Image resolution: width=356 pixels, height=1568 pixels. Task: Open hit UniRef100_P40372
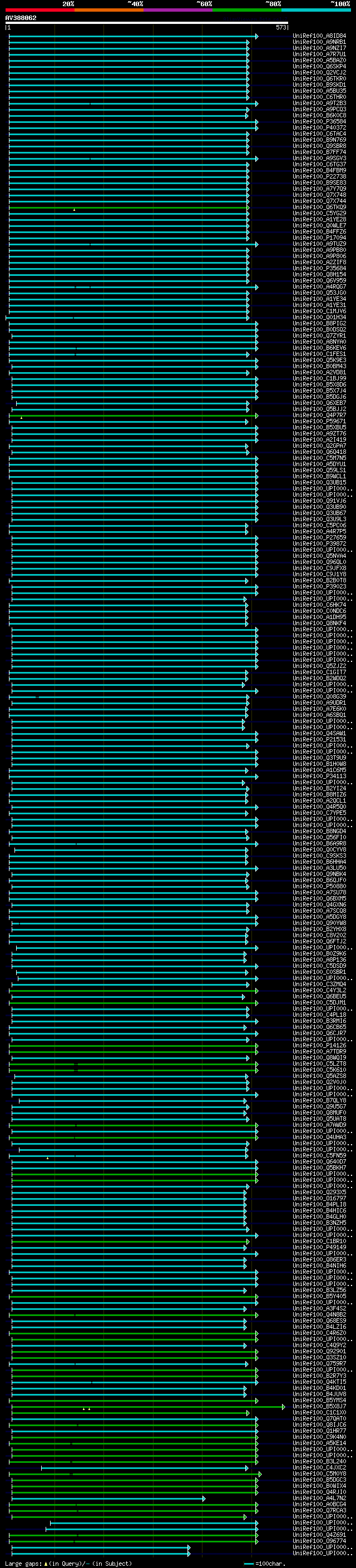pos(319,128)
